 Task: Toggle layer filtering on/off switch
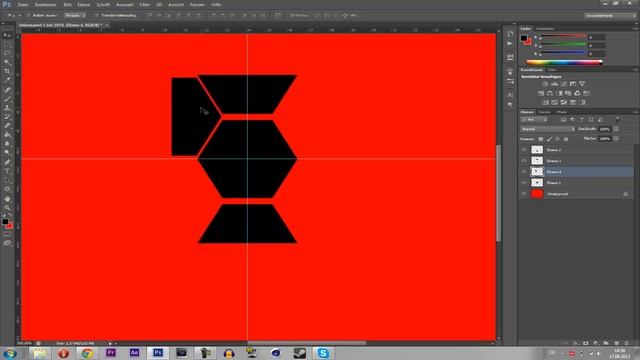(618, 119)
